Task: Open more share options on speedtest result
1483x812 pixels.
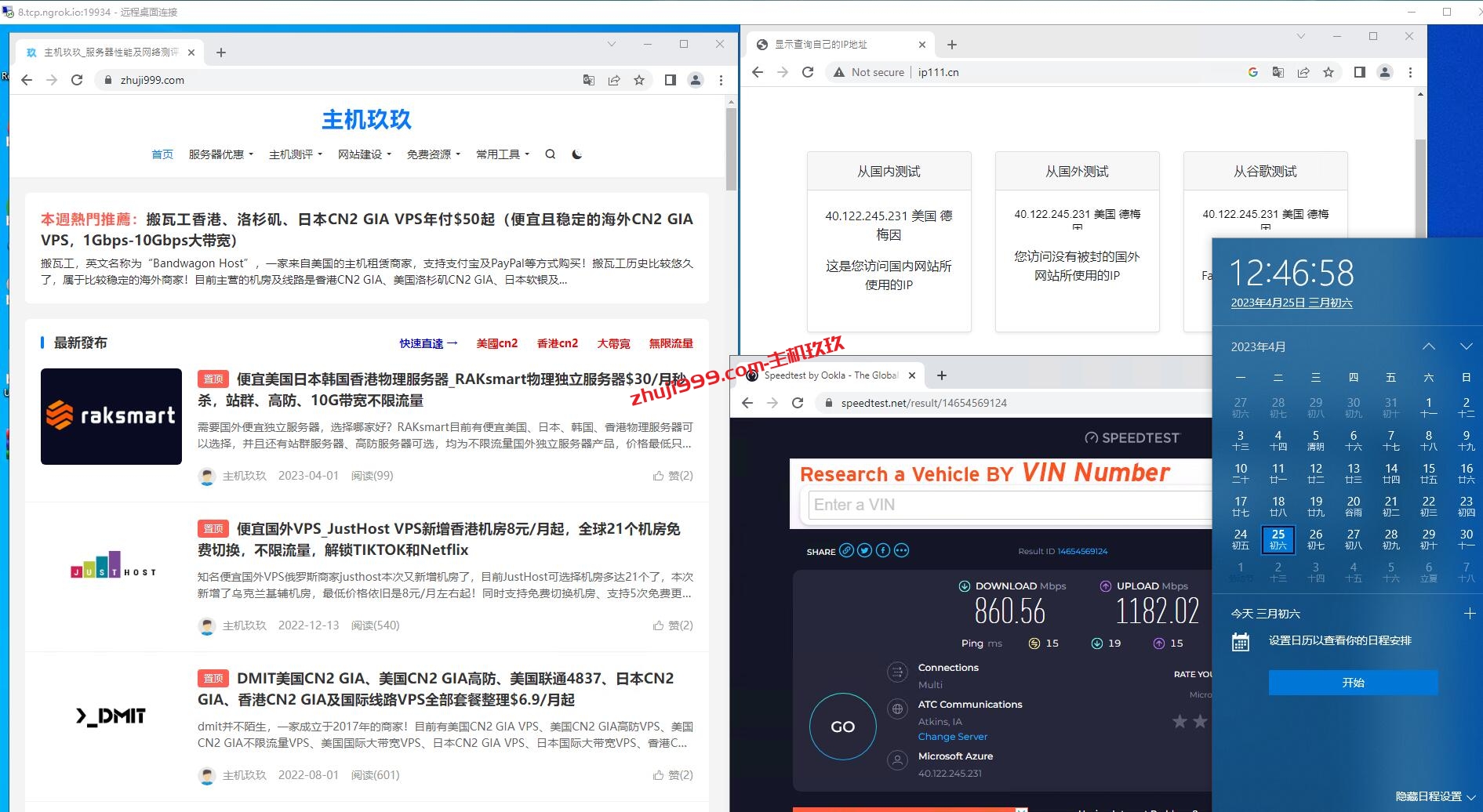Action: point(902,550)
